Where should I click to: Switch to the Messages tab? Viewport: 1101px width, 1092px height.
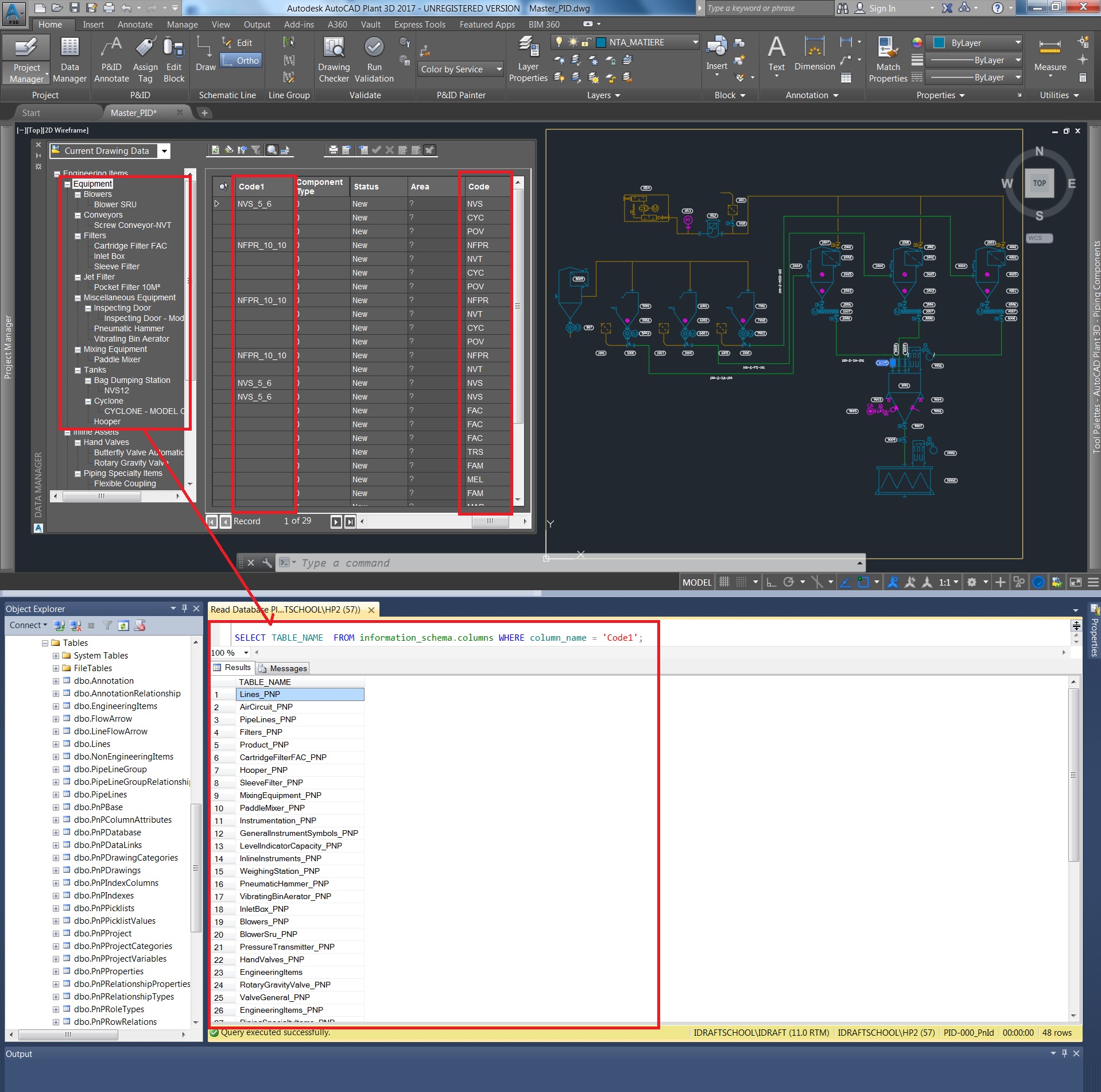(x=283, y=668)
